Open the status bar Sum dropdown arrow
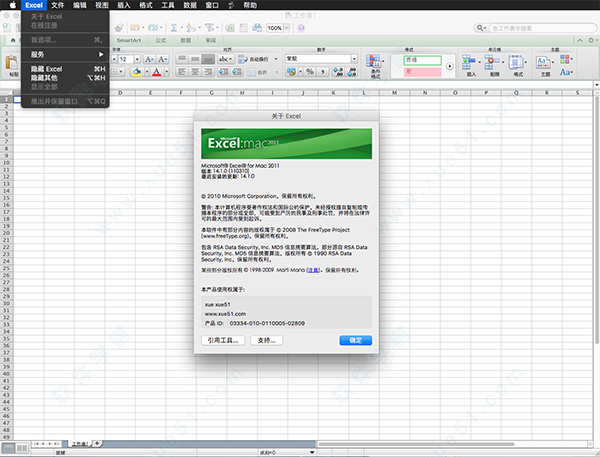This screenshot has width=600, height=457. tap(312, 452)
